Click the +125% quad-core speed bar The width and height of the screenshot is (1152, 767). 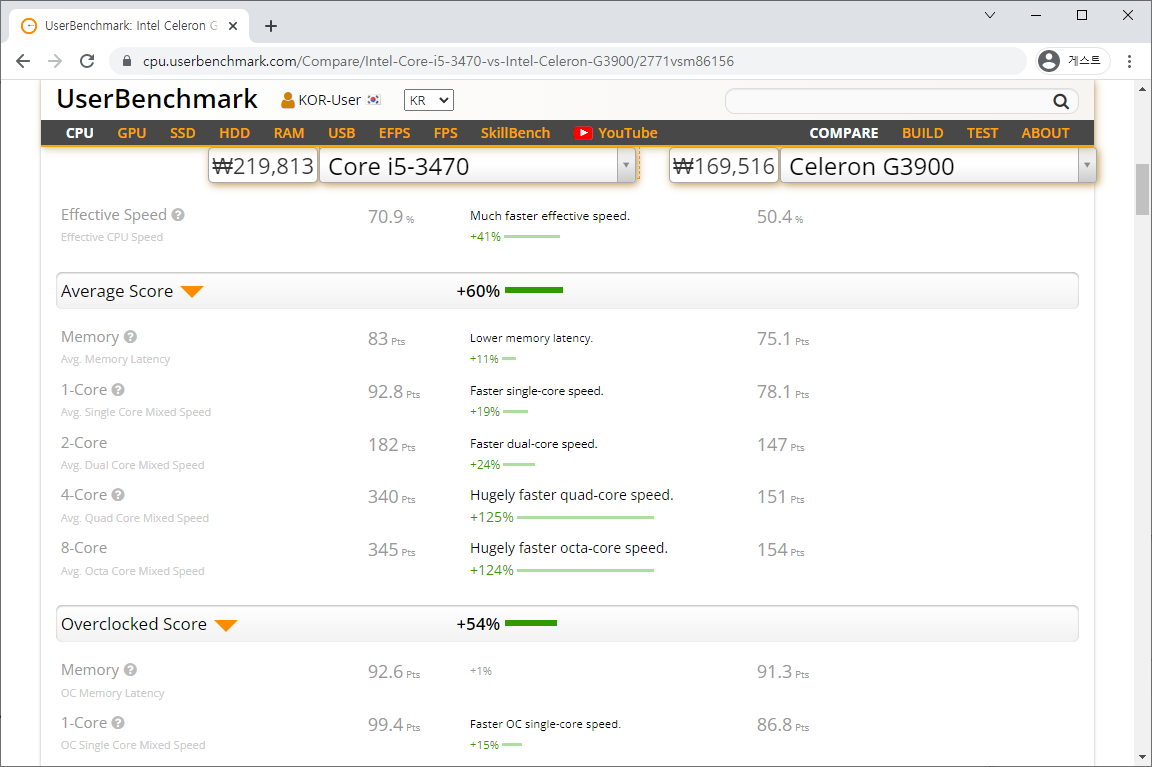click(x=586, y=517)
